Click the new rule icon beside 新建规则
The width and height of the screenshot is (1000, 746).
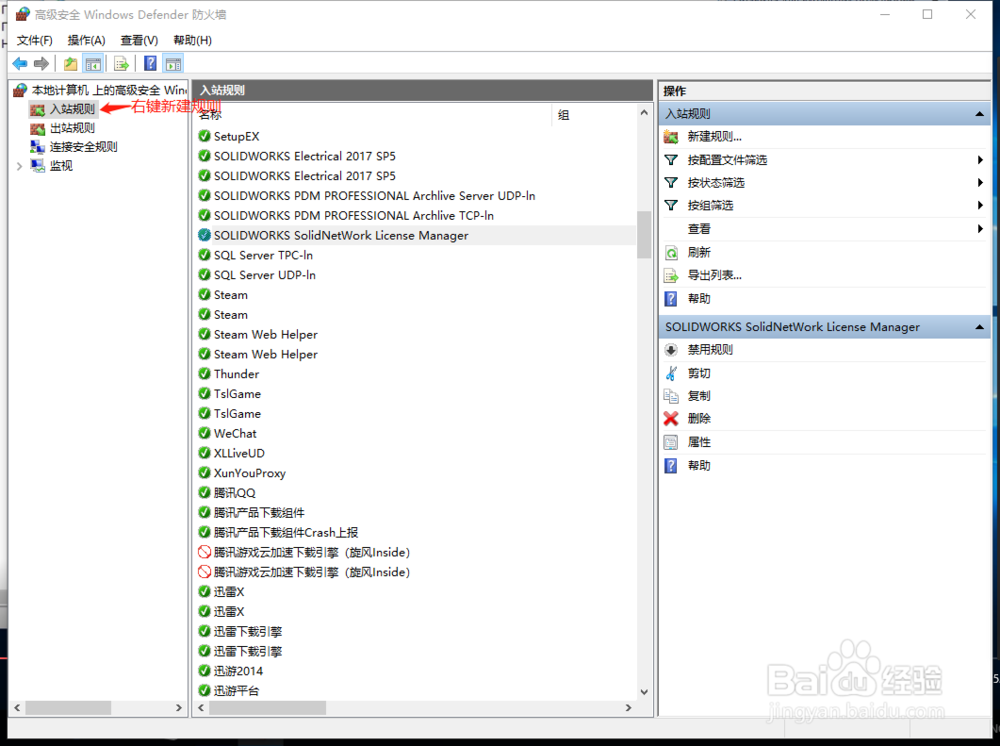tap(671, 136)
